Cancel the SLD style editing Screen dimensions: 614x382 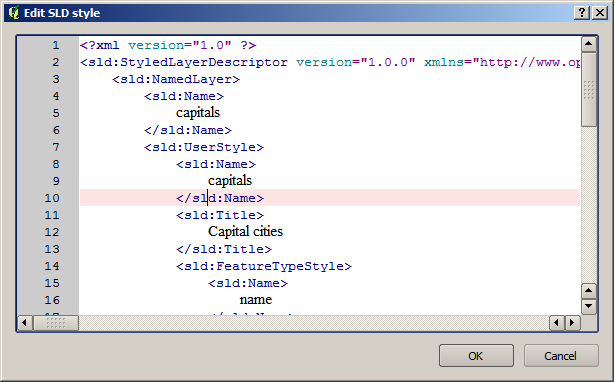(x=561, y=356)
